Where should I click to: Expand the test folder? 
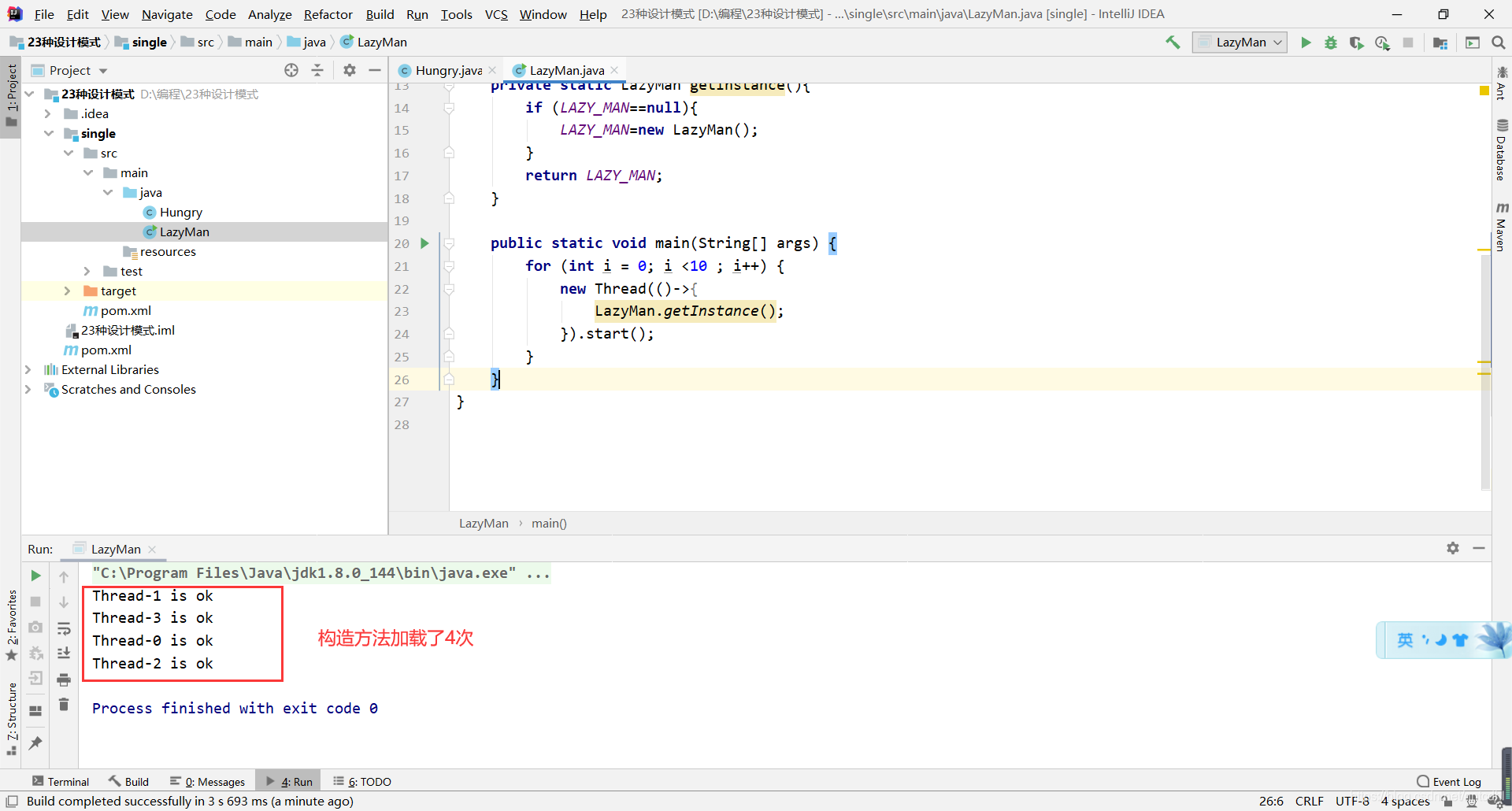pyautogui.click(x=87, y=272)
